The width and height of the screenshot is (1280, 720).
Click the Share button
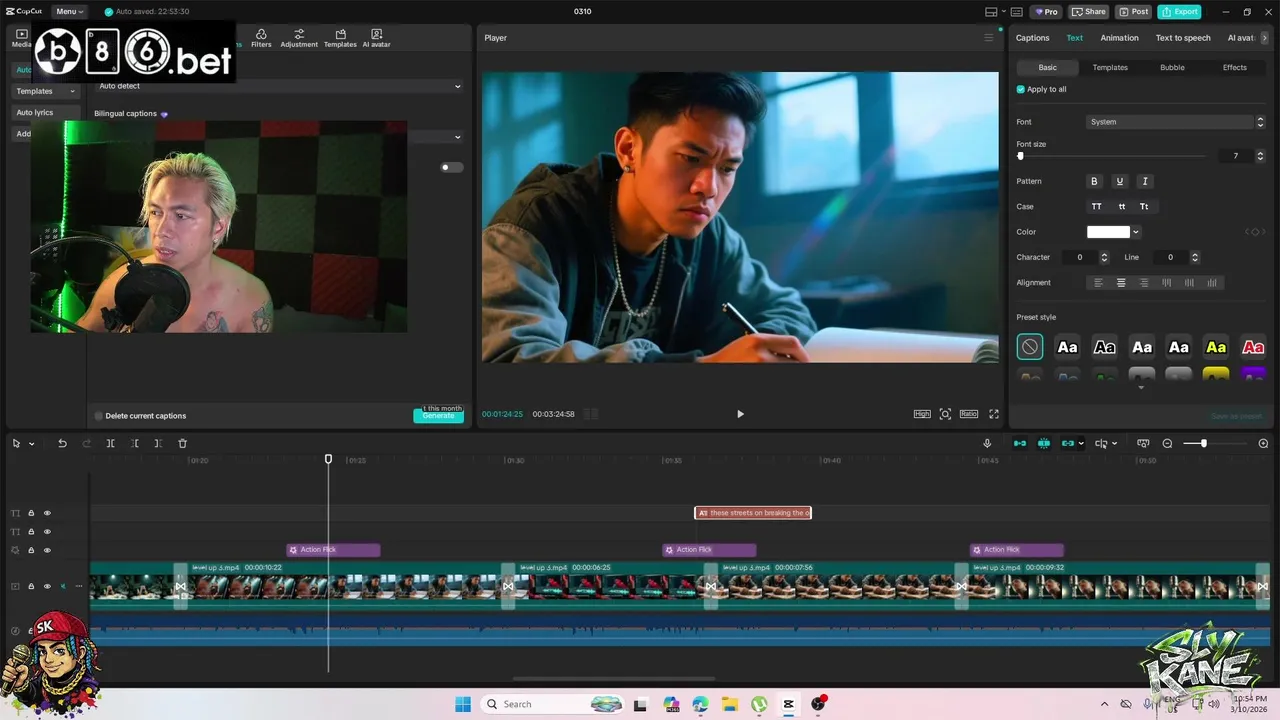point(1089,12)
